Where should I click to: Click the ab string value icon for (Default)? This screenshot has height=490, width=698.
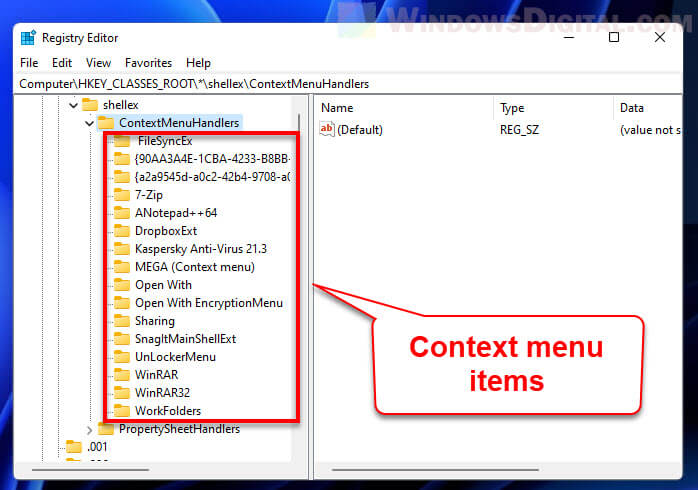327,130
